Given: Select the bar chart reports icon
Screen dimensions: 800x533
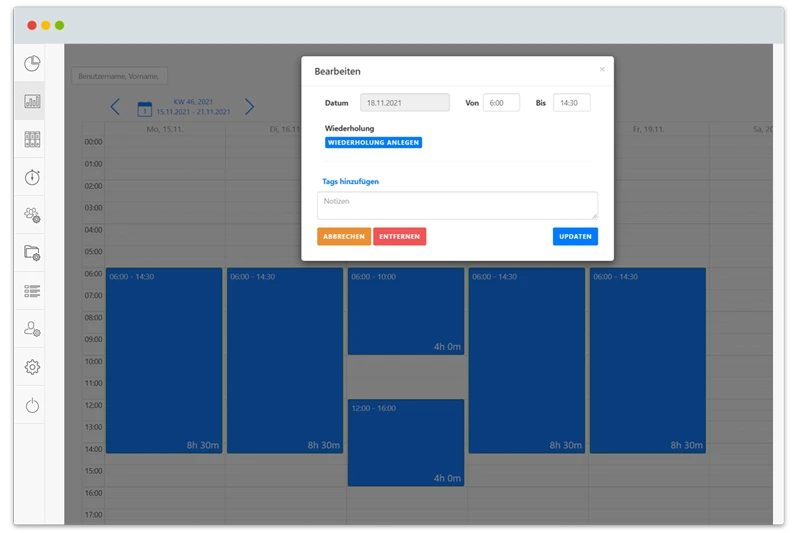Looking at the screenshot, I should (32, 102).
